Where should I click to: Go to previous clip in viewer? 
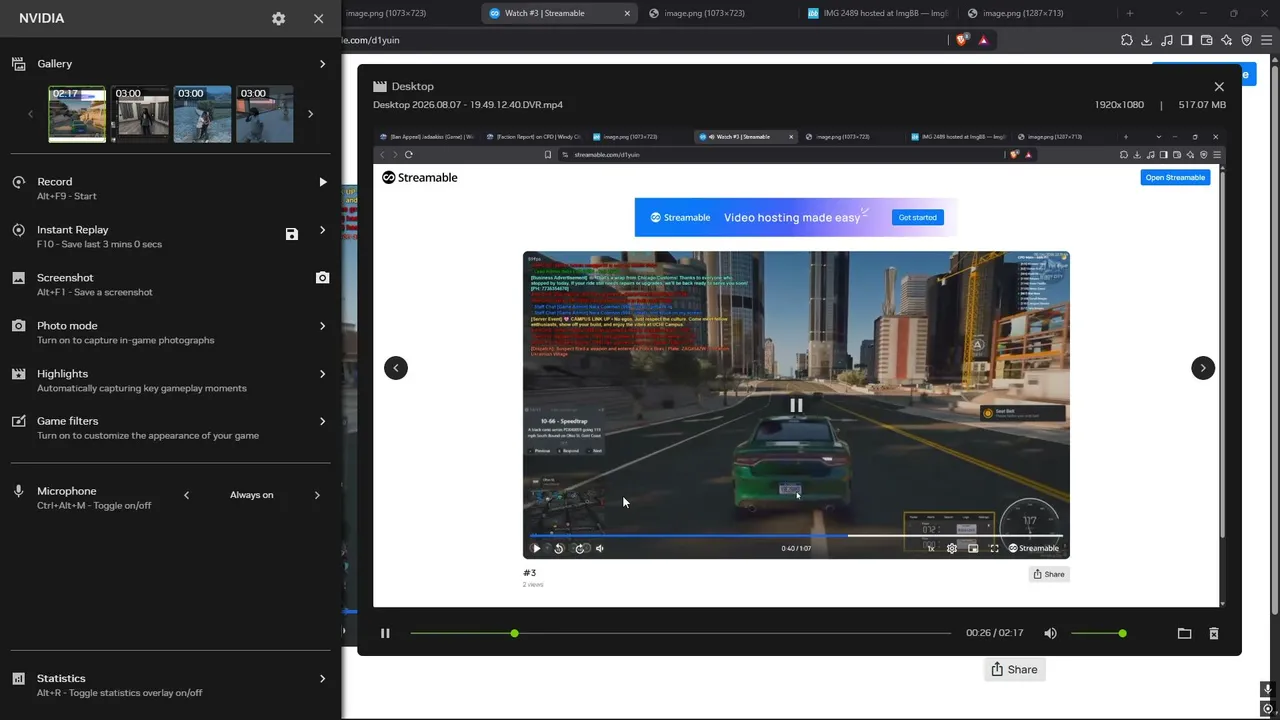[x=396, y=368]
